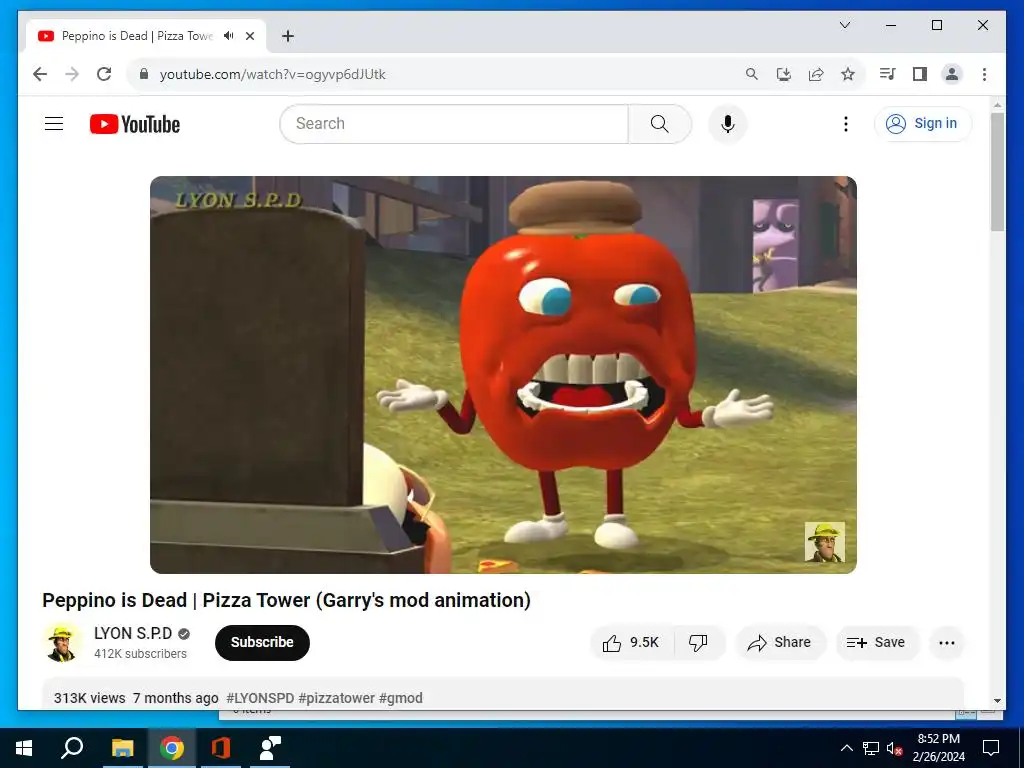Click the YouTube search magnifier button
1024x768 pixels.
660,123
